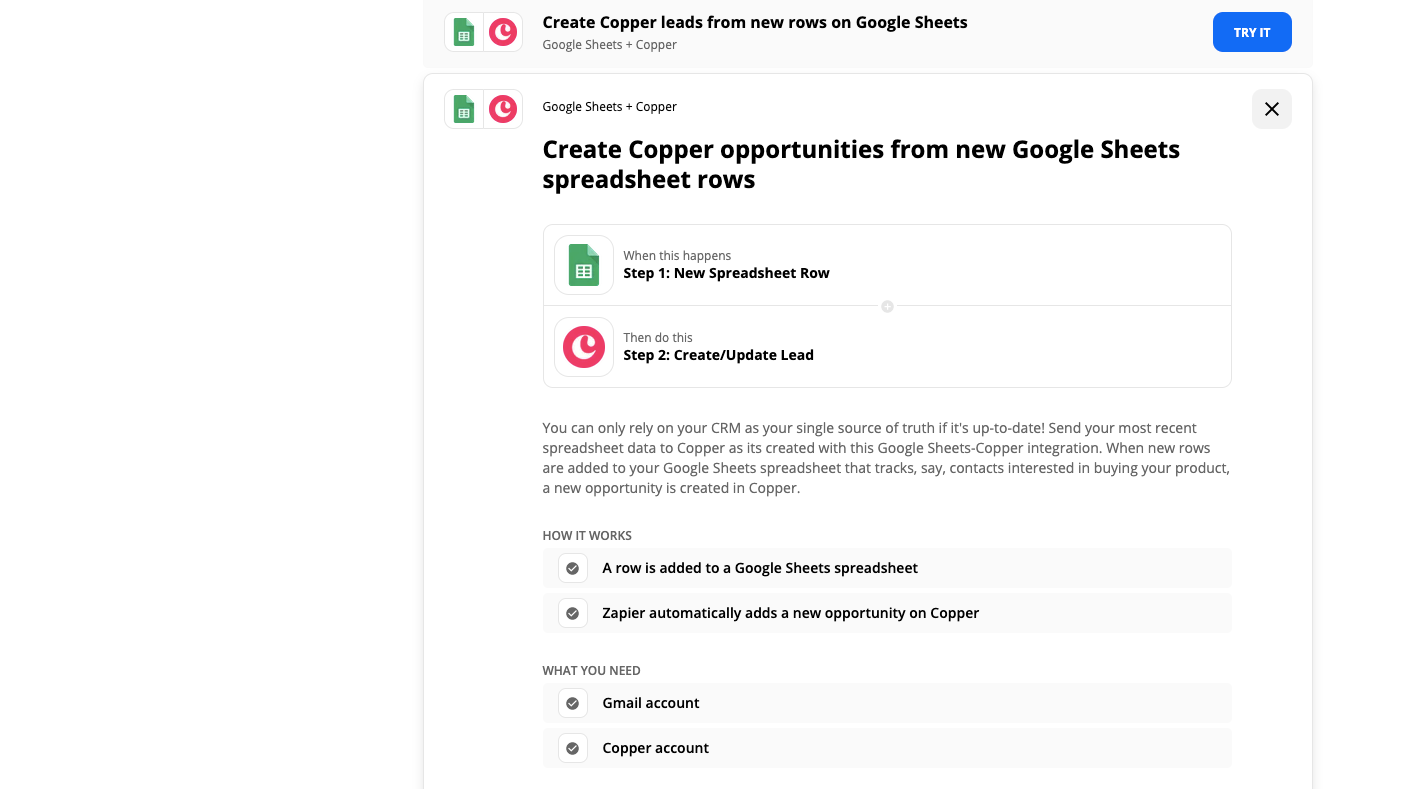Click the check icon next to Gmail account
This screenshot has height=789, width=1425.
(573, 703)
